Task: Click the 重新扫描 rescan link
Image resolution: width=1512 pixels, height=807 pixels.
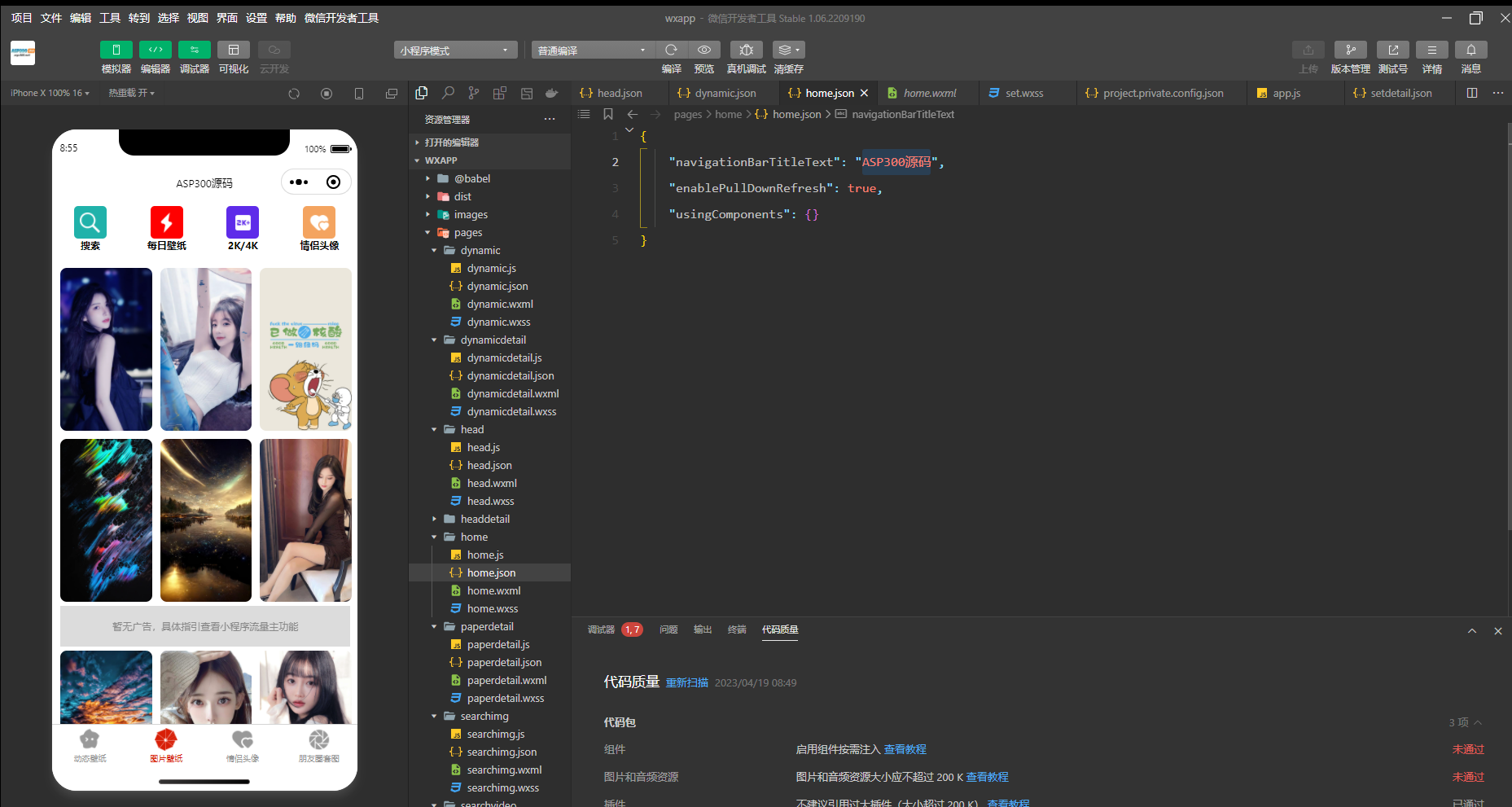Action: [686, 683]
